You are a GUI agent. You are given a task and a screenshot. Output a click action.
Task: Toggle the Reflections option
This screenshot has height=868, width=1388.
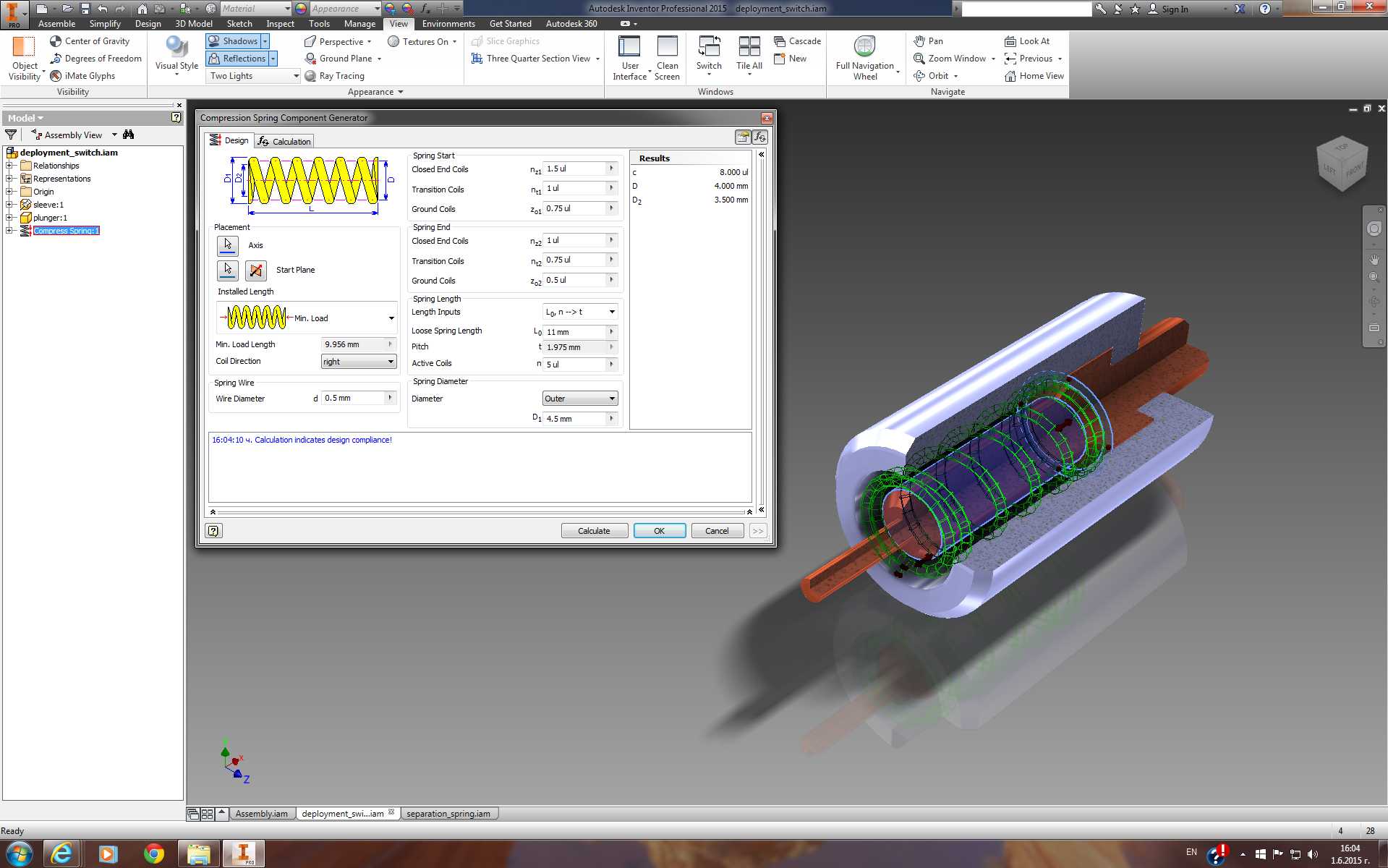click(237, 59)
